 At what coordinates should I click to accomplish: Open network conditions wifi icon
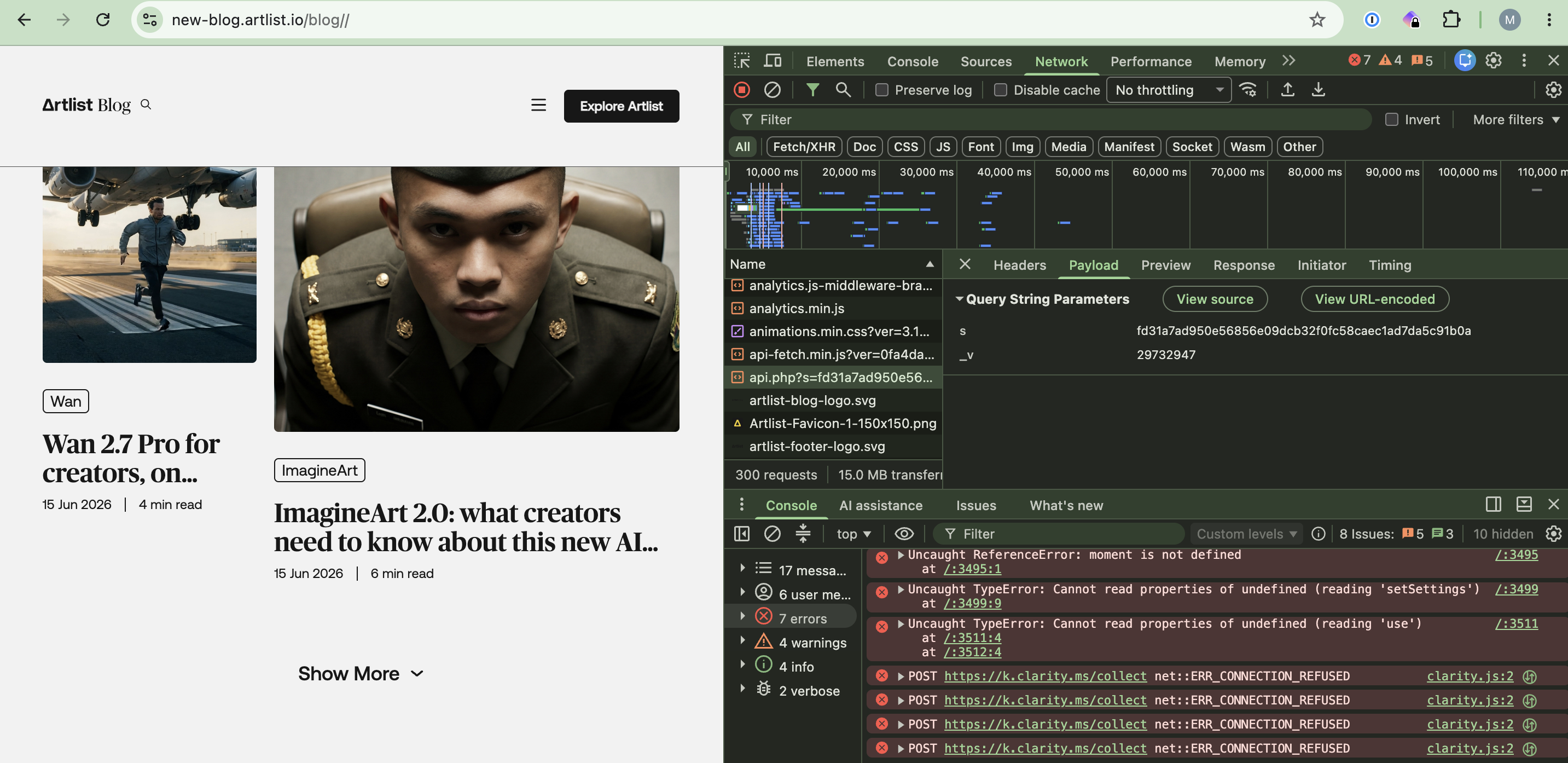click(1248, 90)
